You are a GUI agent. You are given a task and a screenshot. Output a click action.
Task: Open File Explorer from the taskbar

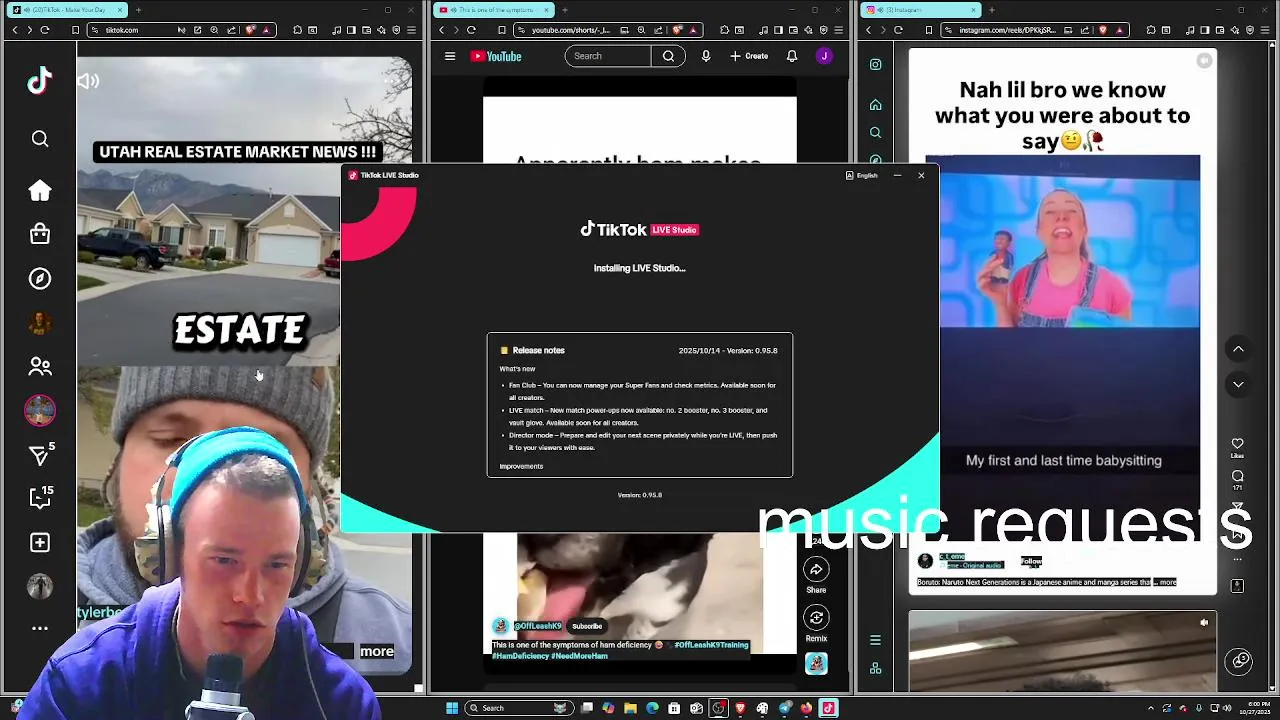click(x=630, y=708)
